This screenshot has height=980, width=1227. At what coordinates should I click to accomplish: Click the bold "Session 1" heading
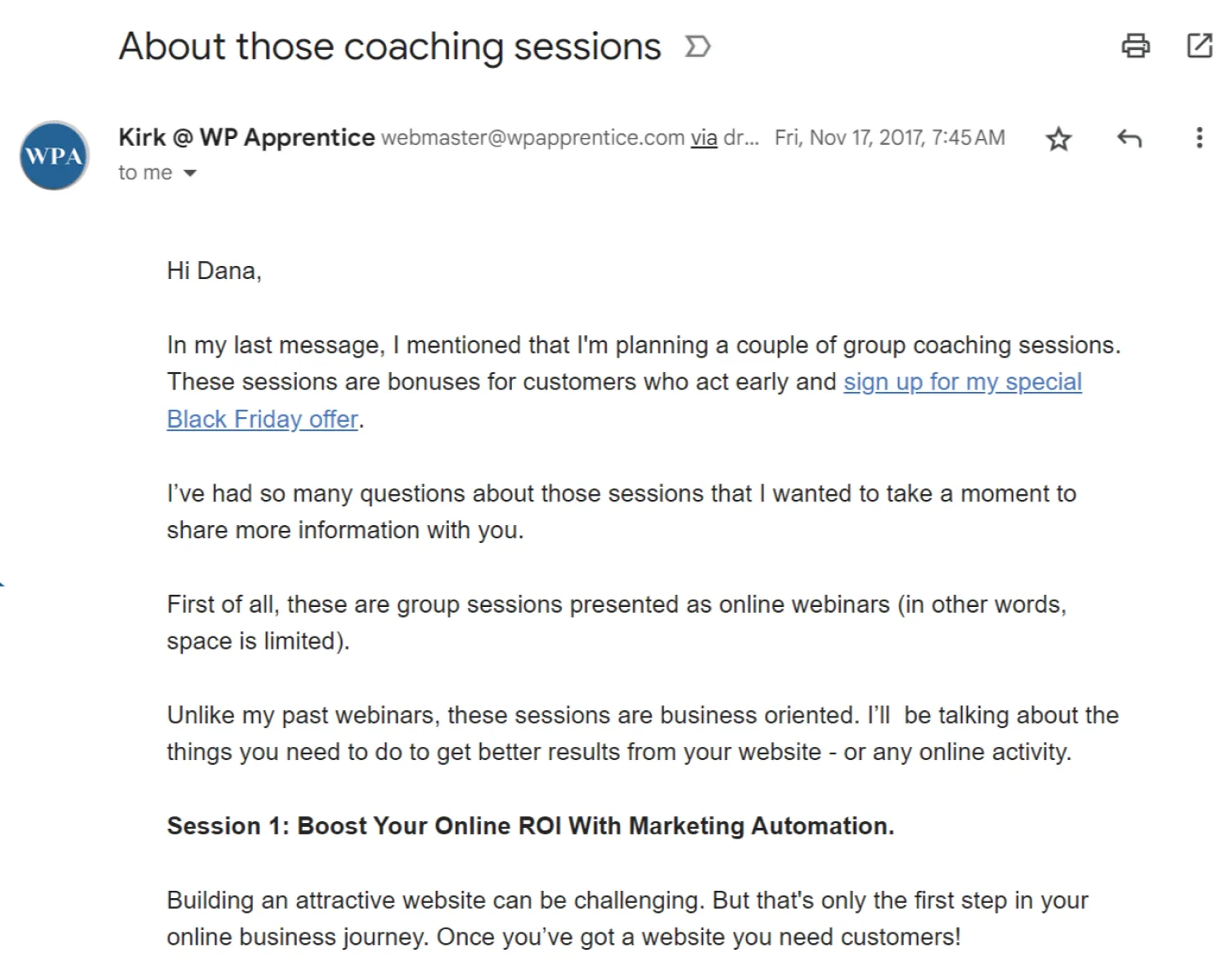pos(530,826)
